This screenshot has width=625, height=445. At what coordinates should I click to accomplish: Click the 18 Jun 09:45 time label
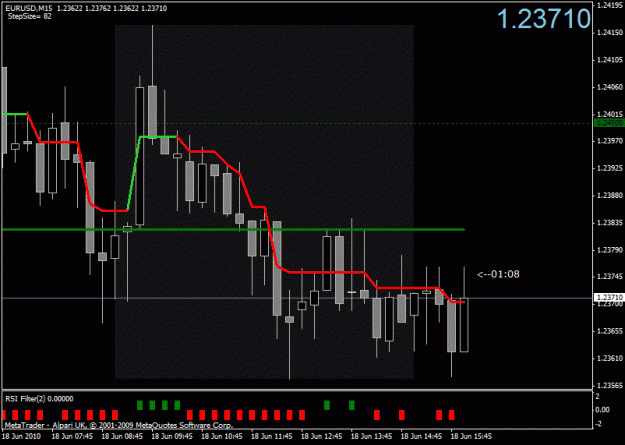[172, 436]
